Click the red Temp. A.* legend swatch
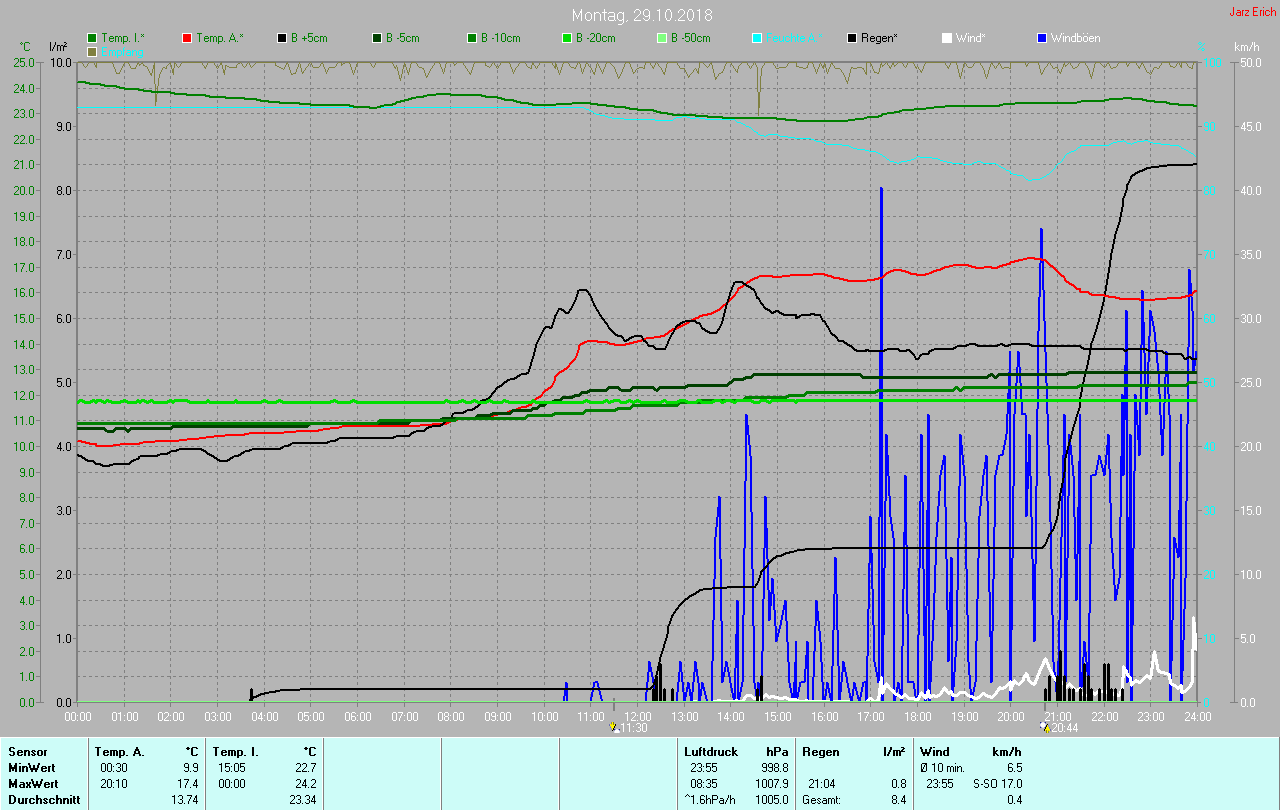The height and width of the screenshot is (810, 1280). pyautogui.click(x=187, y=38)
